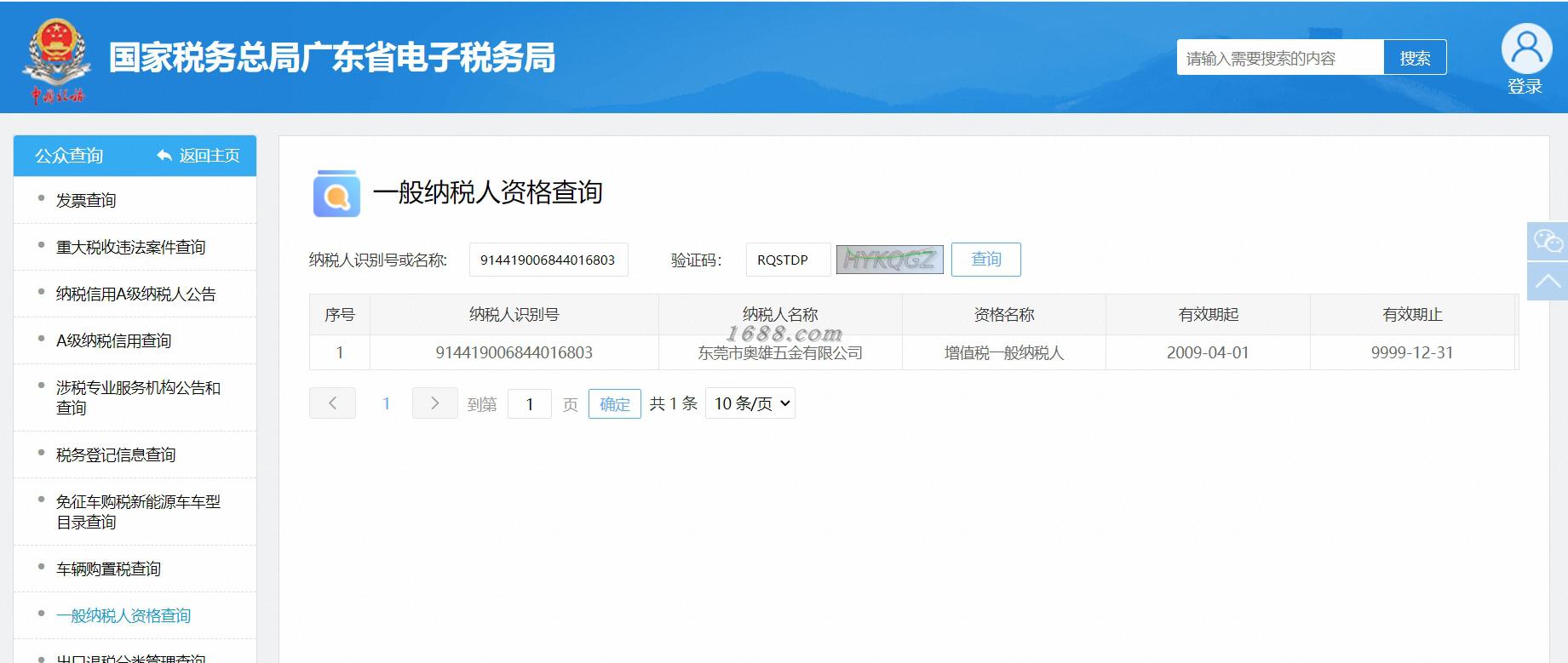
Task: Click table cell 914419006844016803 in results
Action: [x=514, y=352]
